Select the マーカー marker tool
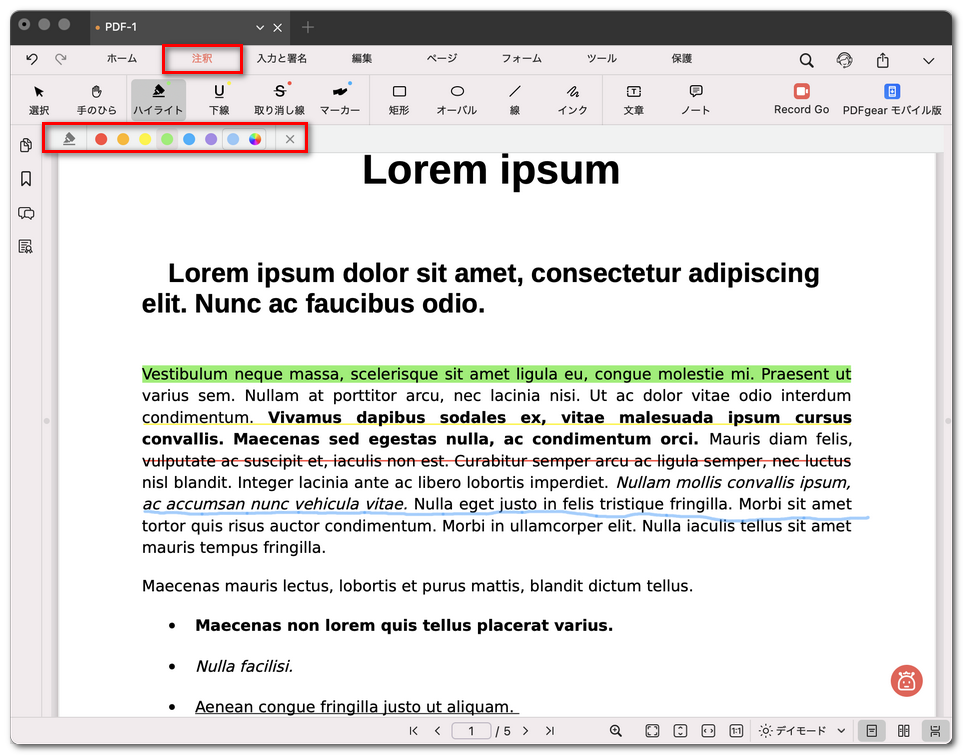 [339, 100]
